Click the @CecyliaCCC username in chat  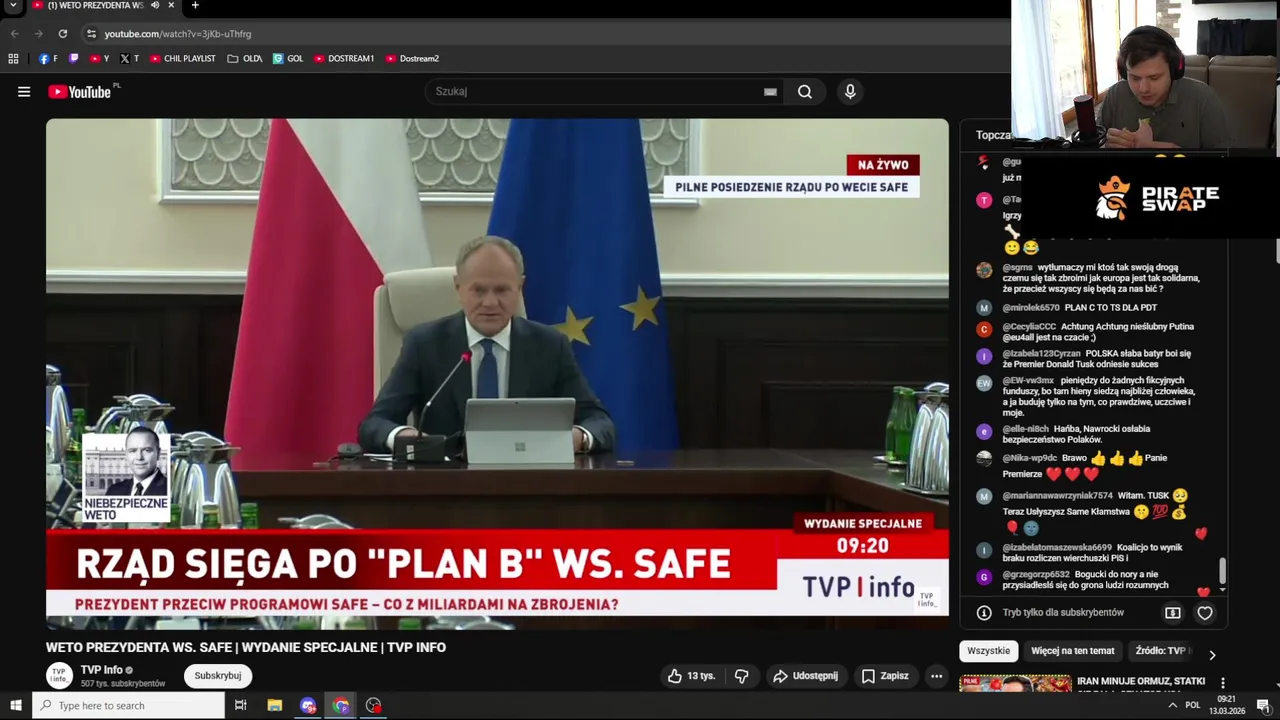click(1029, 327)
